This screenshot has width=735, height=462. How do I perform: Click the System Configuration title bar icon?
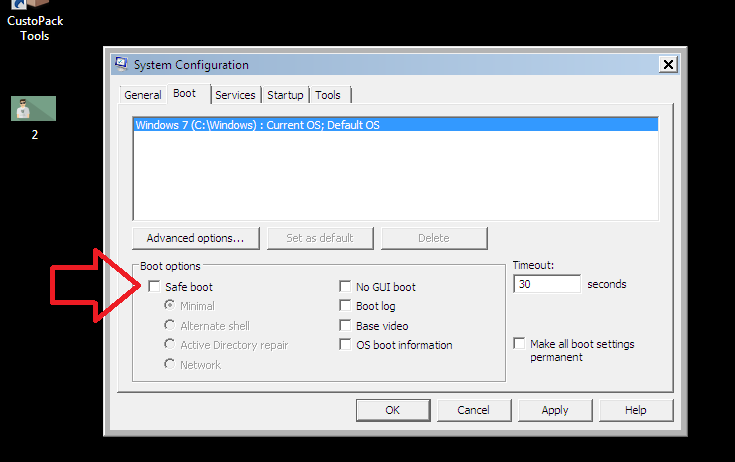click(121, 64)
